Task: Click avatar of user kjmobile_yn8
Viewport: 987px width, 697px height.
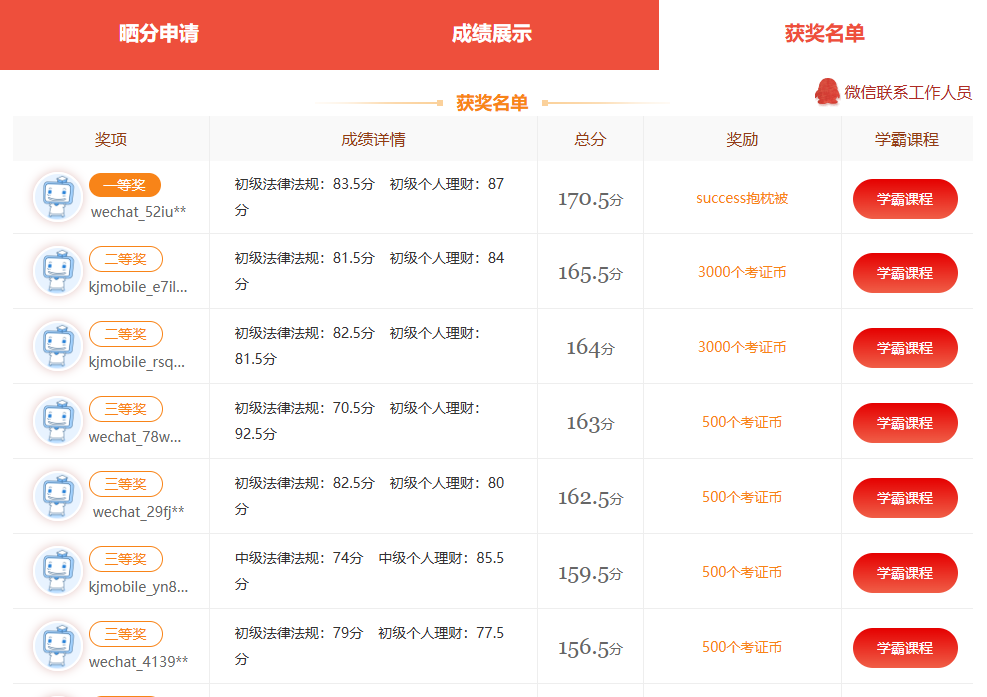Action: pos(58,572)
